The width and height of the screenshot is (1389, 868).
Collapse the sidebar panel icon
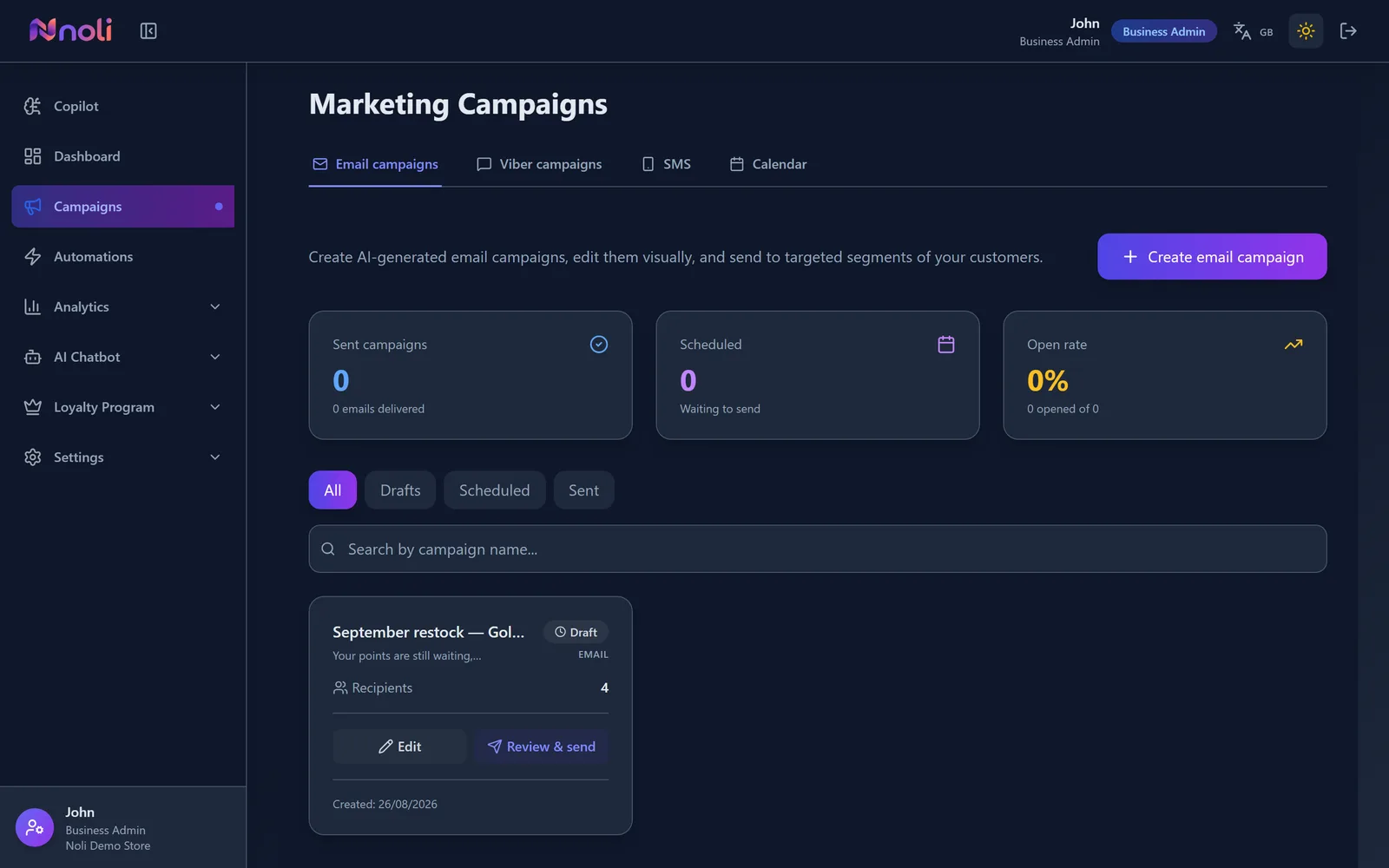(148, 31)
